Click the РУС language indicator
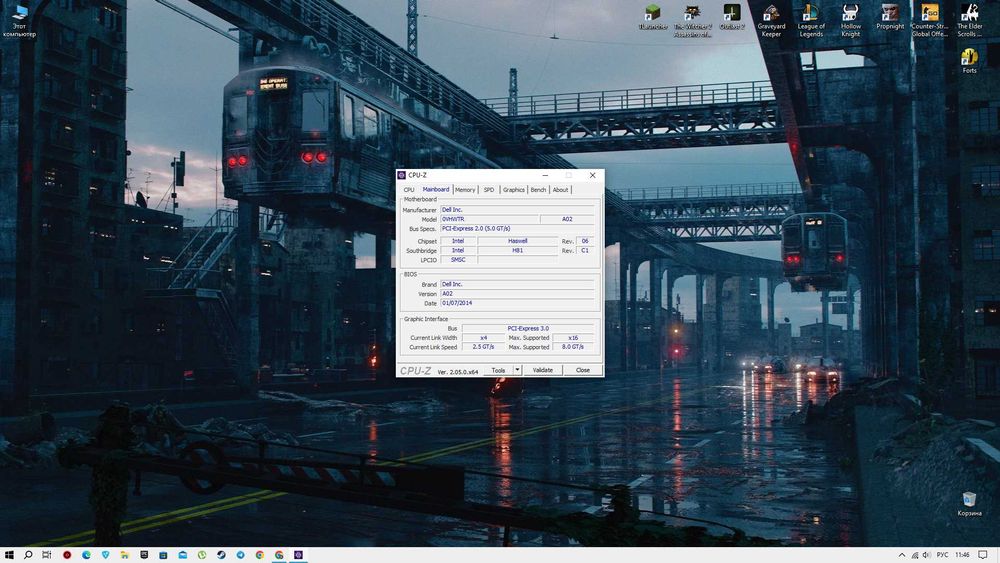1000x563 pixels. point(942,555)
